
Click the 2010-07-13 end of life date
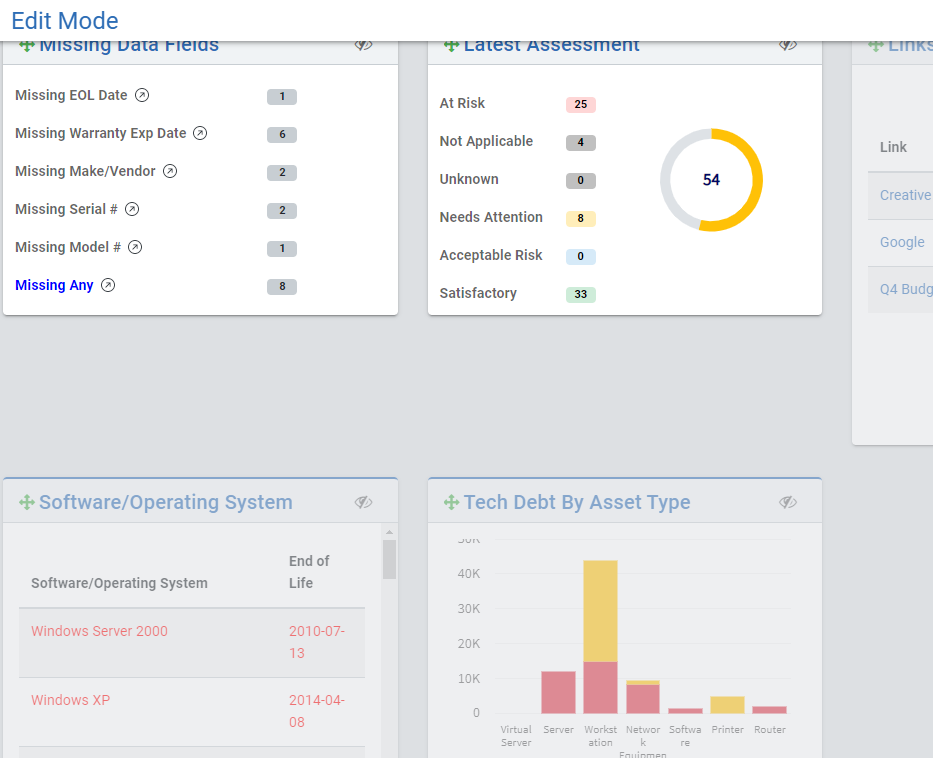tap(317, 642)
